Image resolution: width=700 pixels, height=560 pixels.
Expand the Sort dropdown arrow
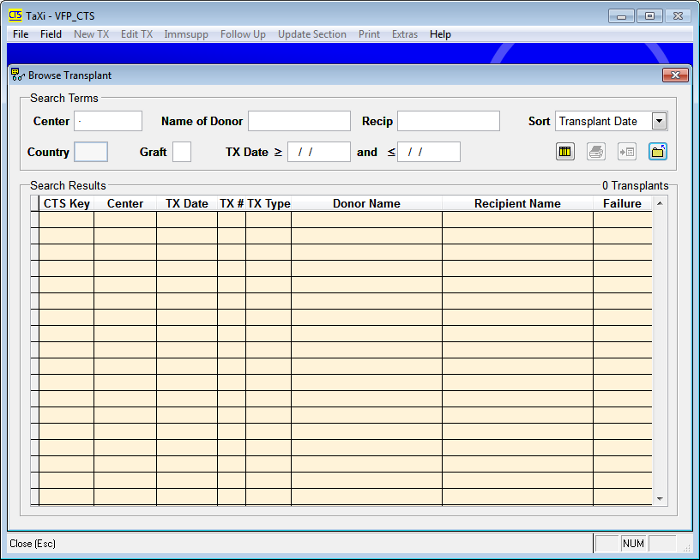pos(659,121)
